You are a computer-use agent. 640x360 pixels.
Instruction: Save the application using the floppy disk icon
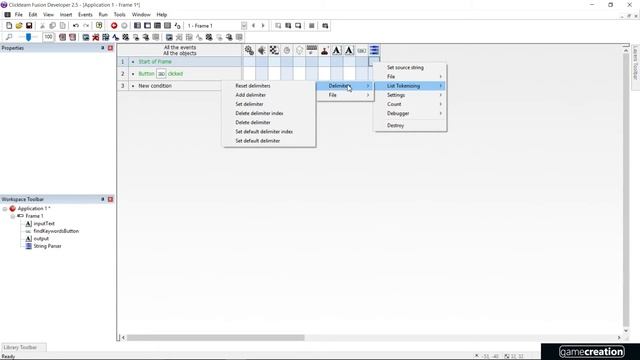tap(29, 25)
